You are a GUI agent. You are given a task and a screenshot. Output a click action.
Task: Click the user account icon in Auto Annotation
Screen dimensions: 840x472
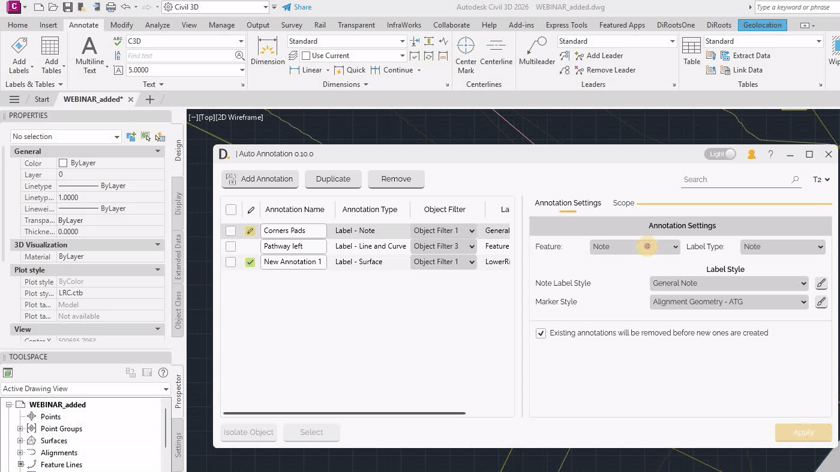[x=751, y=155]
